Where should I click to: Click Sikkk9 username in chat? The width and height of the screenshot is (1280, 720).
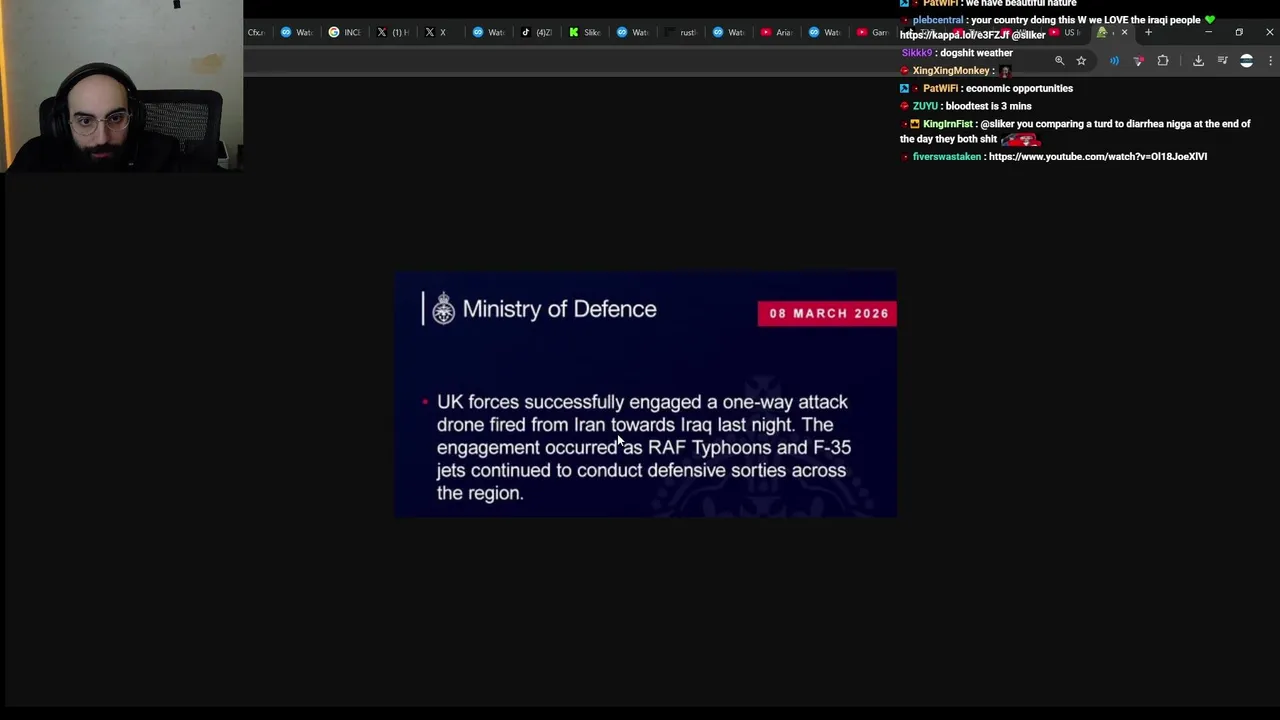coord(917,53)
